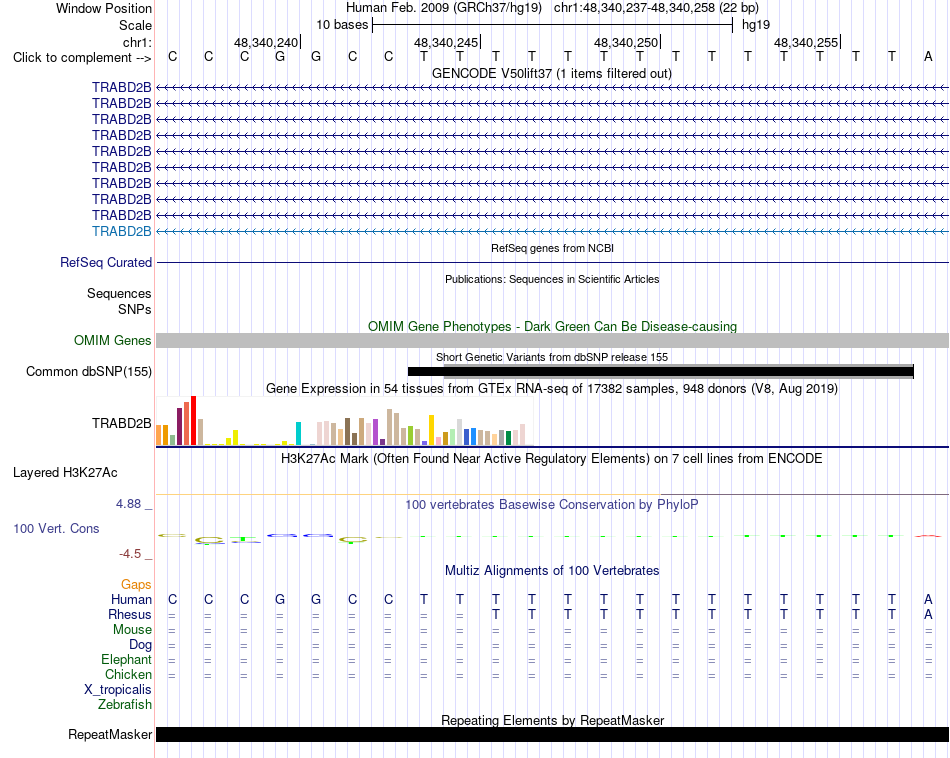
Task: Click the chr1: base position label
Action: coord(137,42)
